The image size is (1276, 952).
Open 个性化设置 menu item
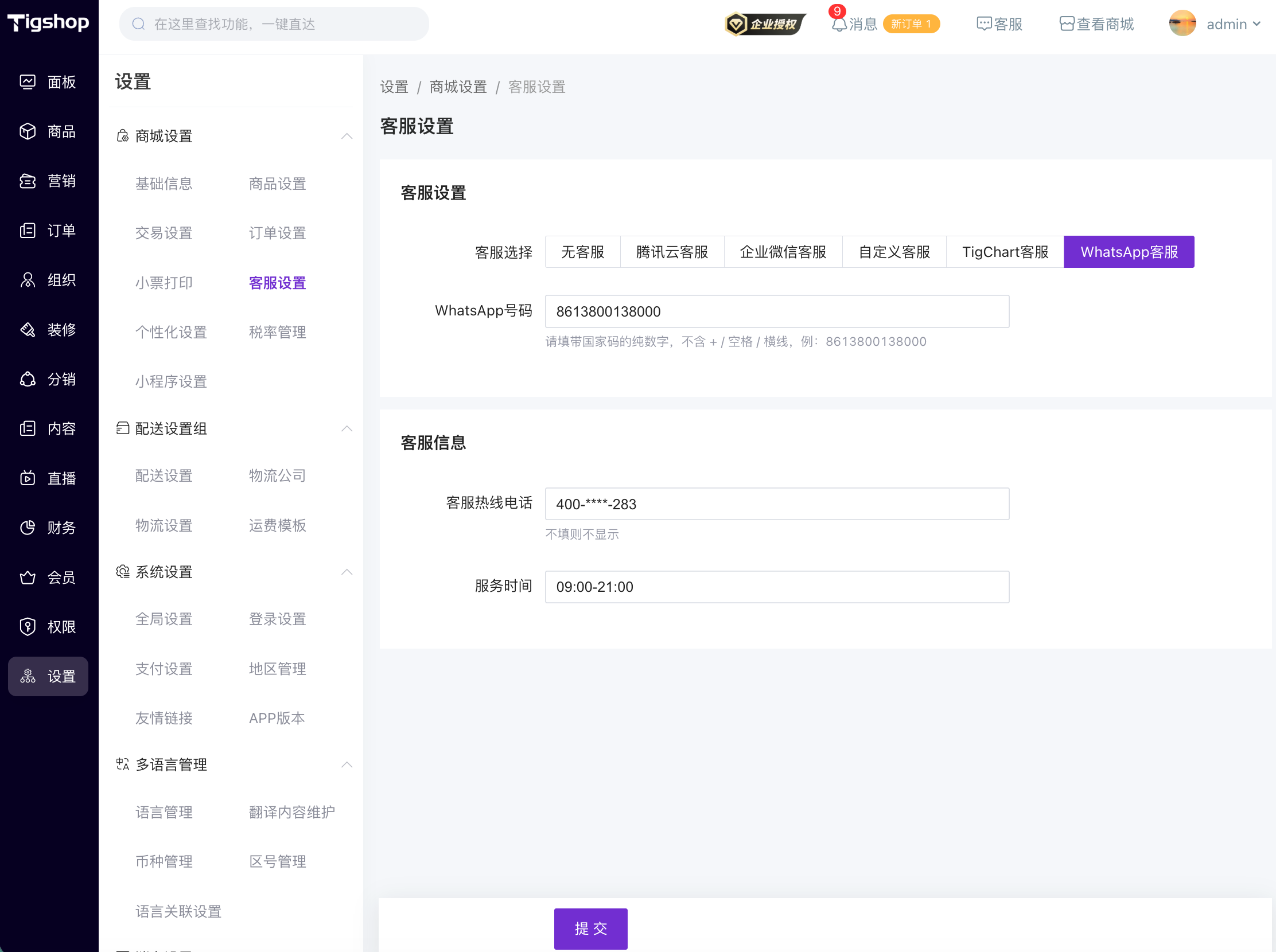[170, 333]
